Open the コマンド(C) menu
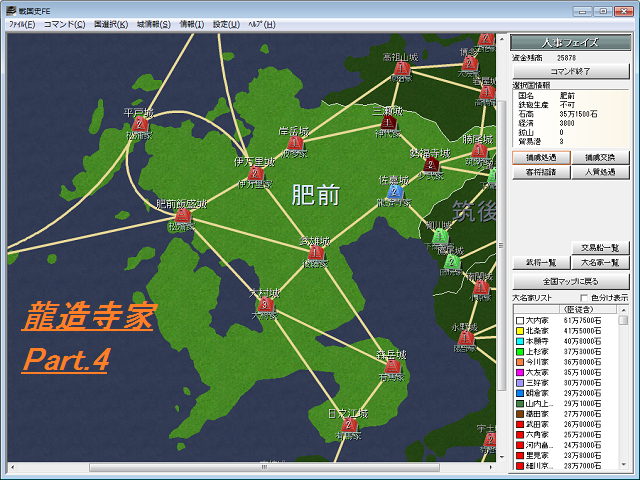Image resolution: width=640 pixels, height=480 pixels. [64, 24]
